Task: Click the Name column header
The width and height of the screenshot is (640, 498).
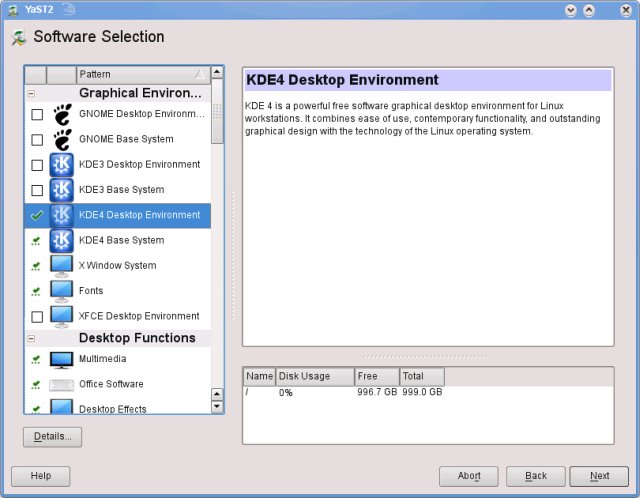Action: (260, 376)
